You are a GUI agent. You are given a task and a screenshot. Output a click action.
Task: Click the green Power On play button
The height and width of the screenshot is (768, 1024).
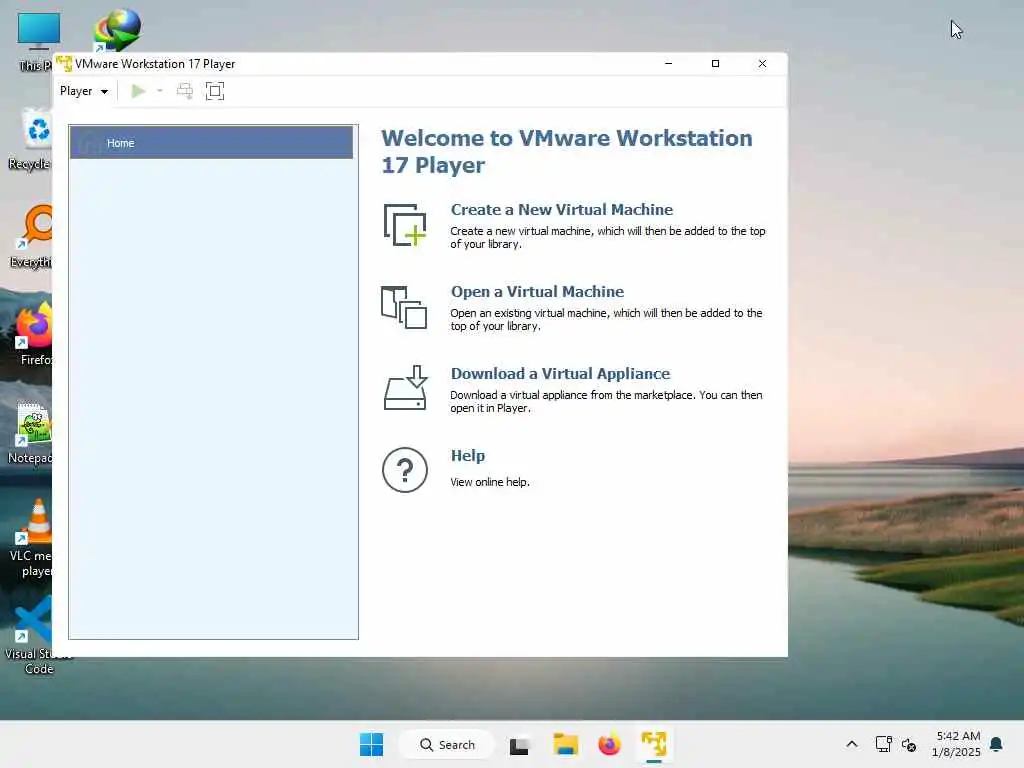point(138,91)
